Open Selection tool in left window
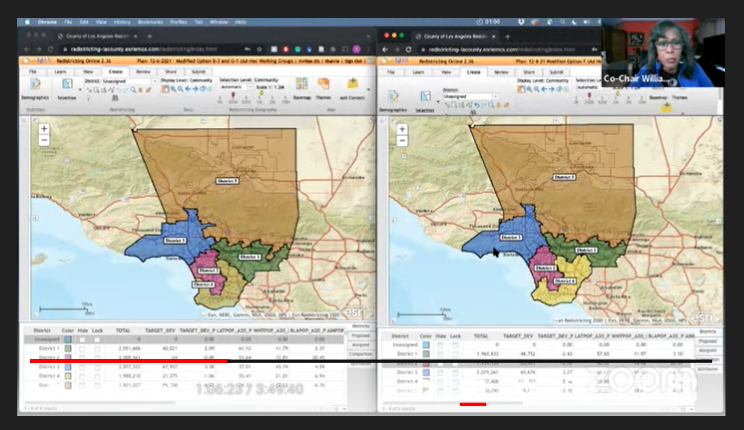The height and width of the screenshot is (430, 744). click(x=67, y=89)
